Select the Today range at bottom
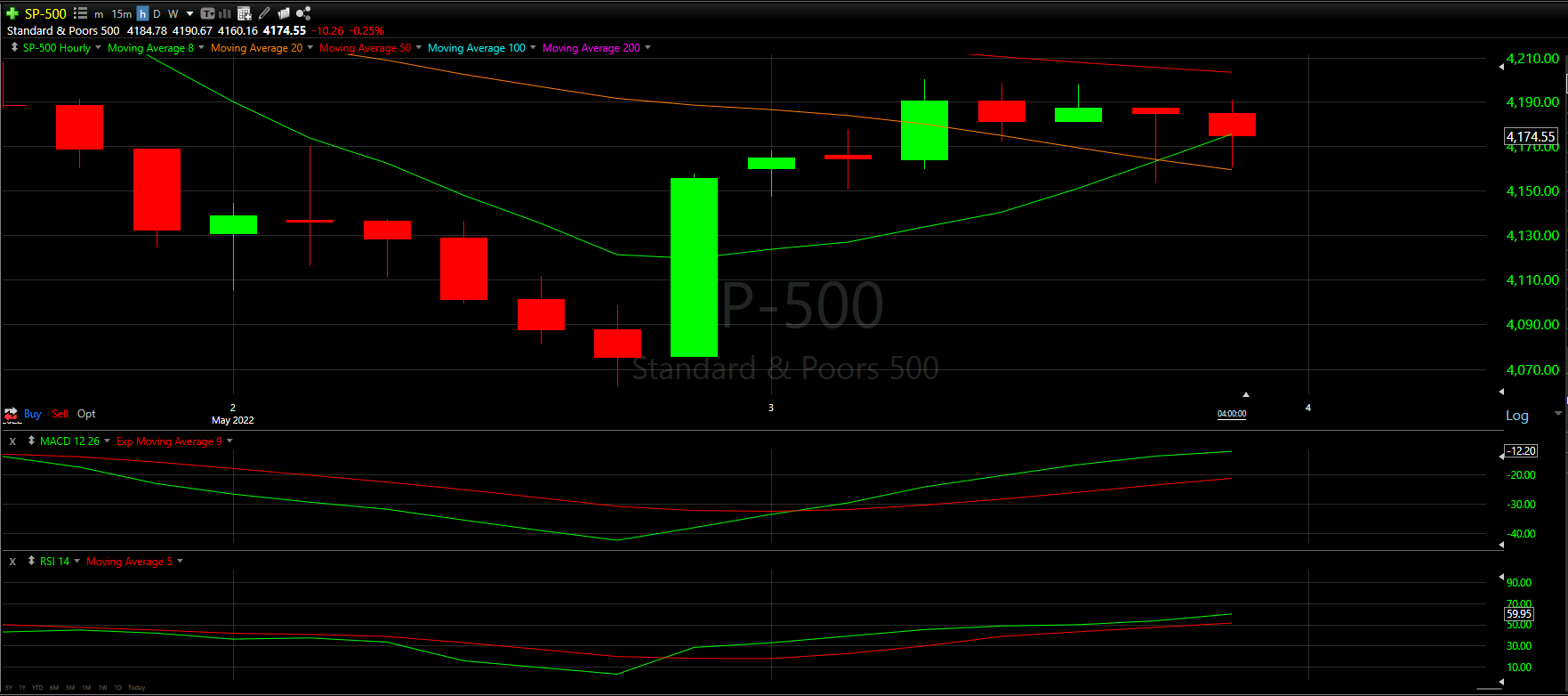1568x696 pixels. (136, 687)
